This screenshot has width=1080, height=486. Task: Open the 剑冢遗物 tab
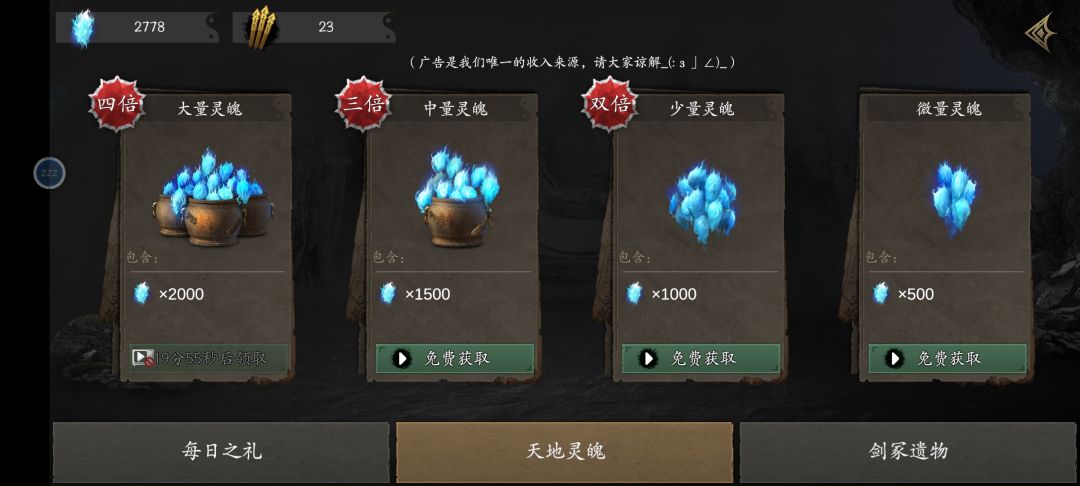point(908,452)
